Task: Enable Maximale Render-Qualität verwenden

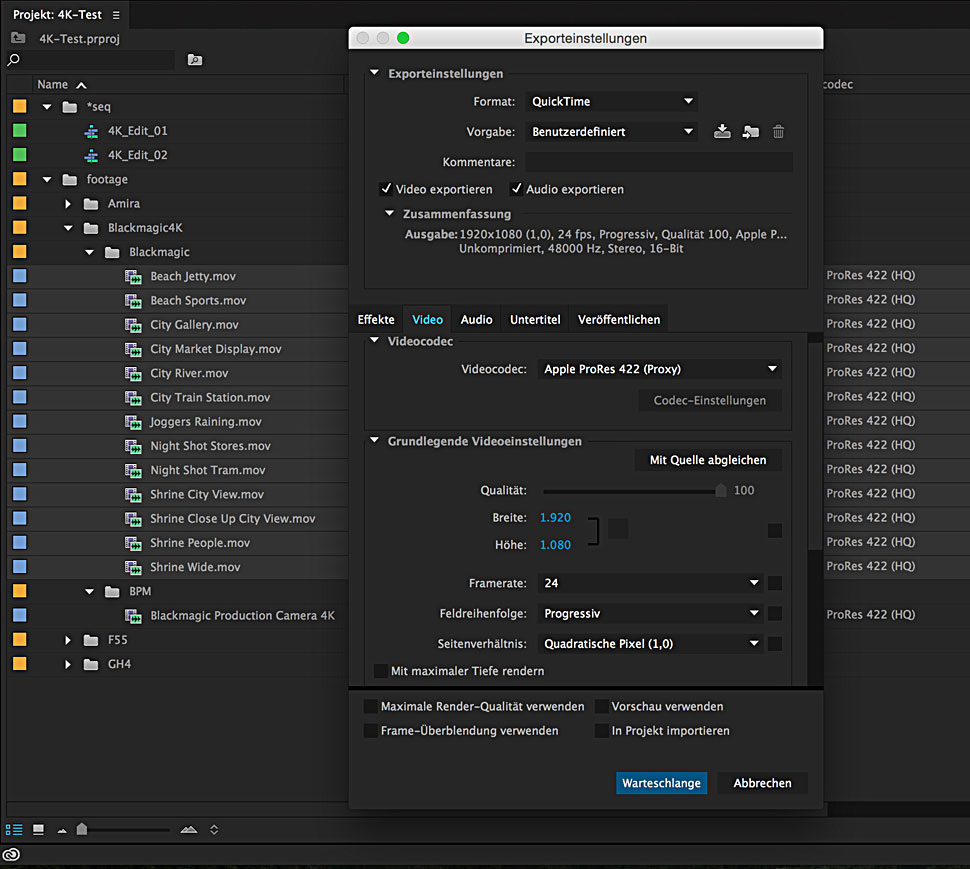Action: tap(371, 707)
